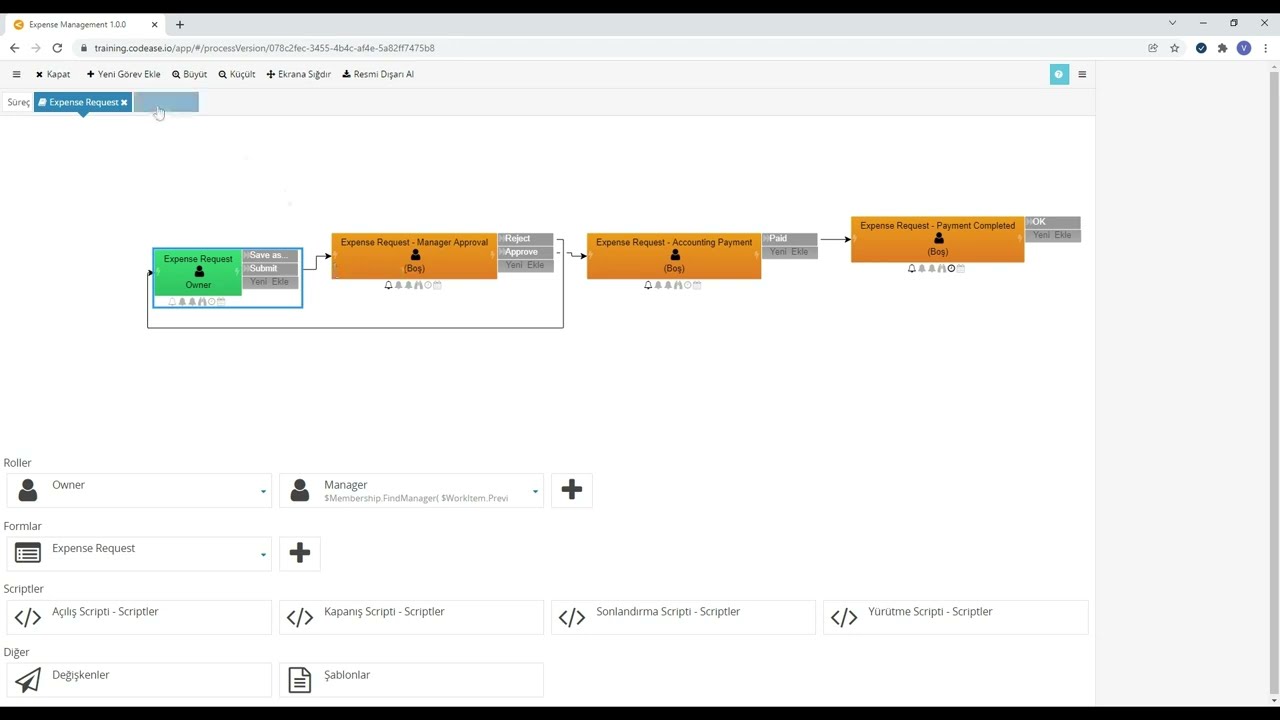Click the person icon on Manager Approval node
Screen dimensions: 1280x720
pos(415,256)
